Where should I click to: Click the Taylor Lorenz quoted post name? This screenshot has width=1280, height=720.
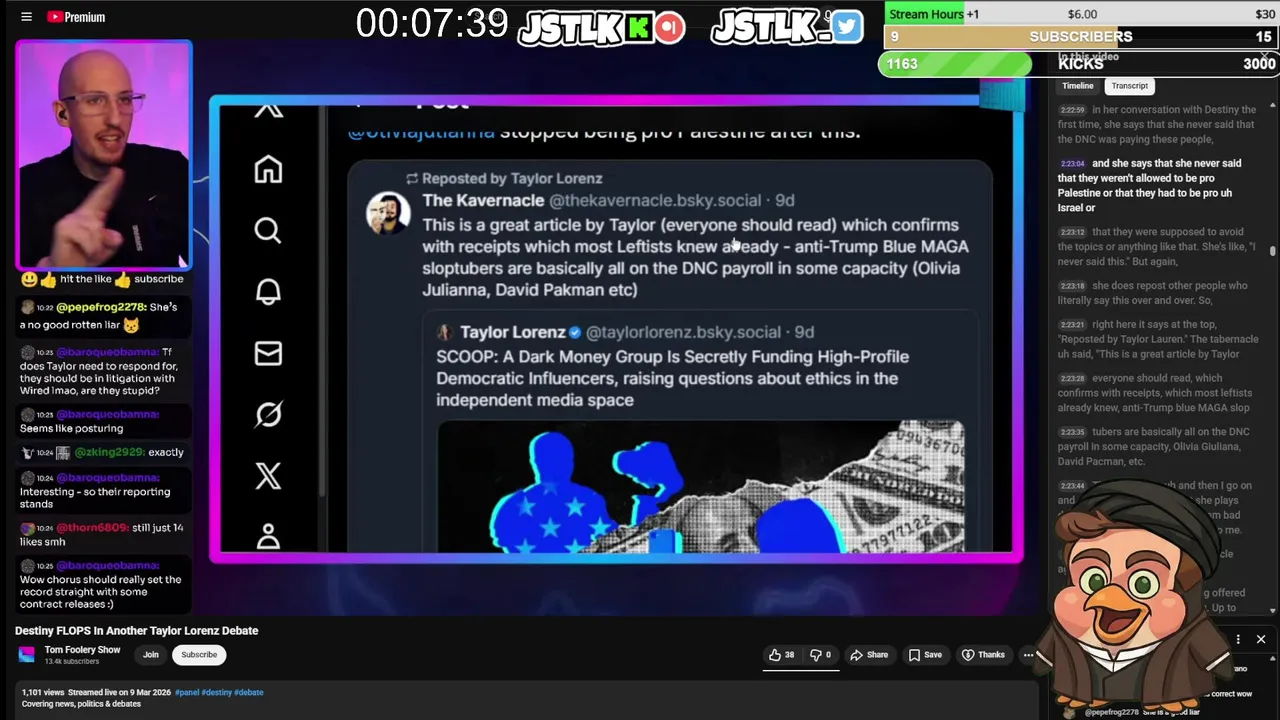tap(513, 332)
